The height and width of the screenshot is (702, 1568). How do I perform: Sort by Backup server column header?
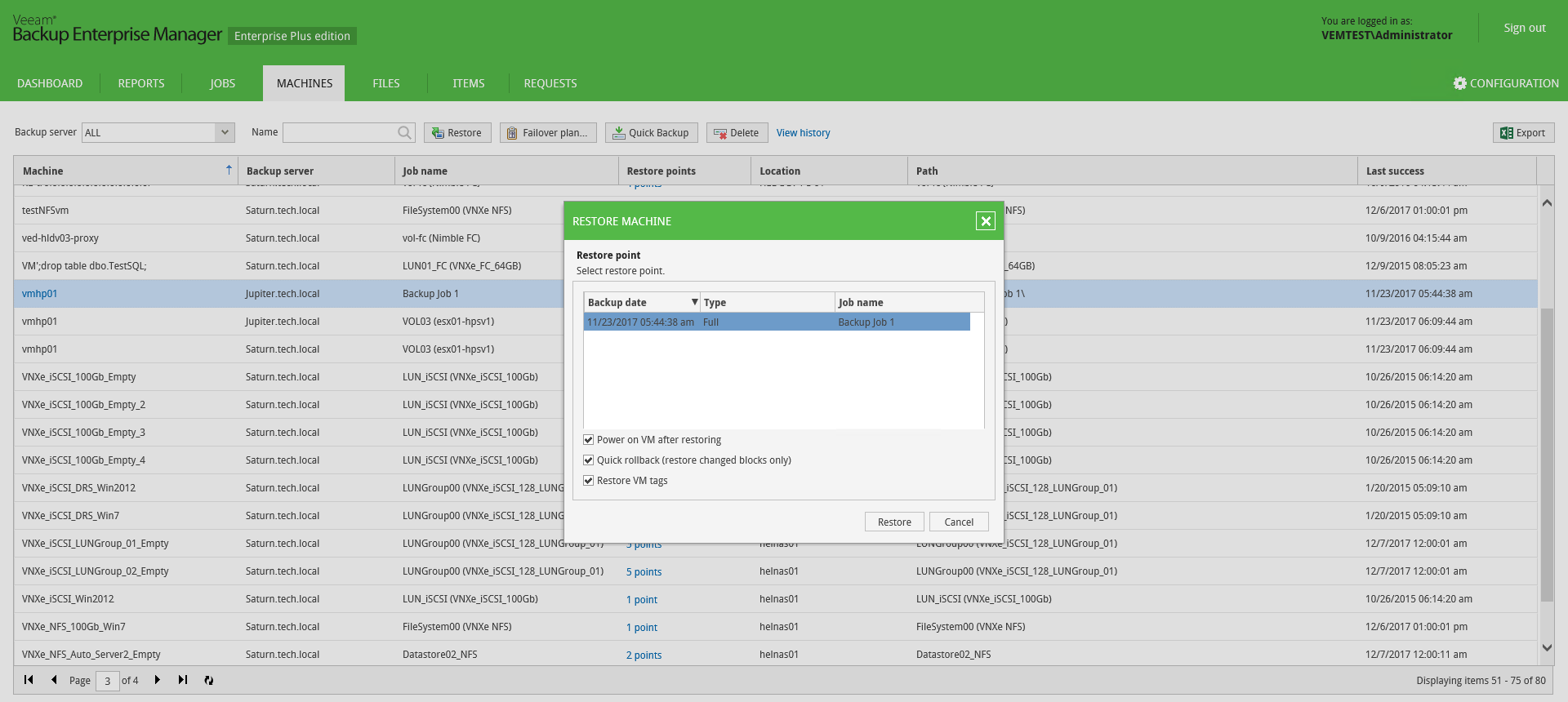pos(316,171)
